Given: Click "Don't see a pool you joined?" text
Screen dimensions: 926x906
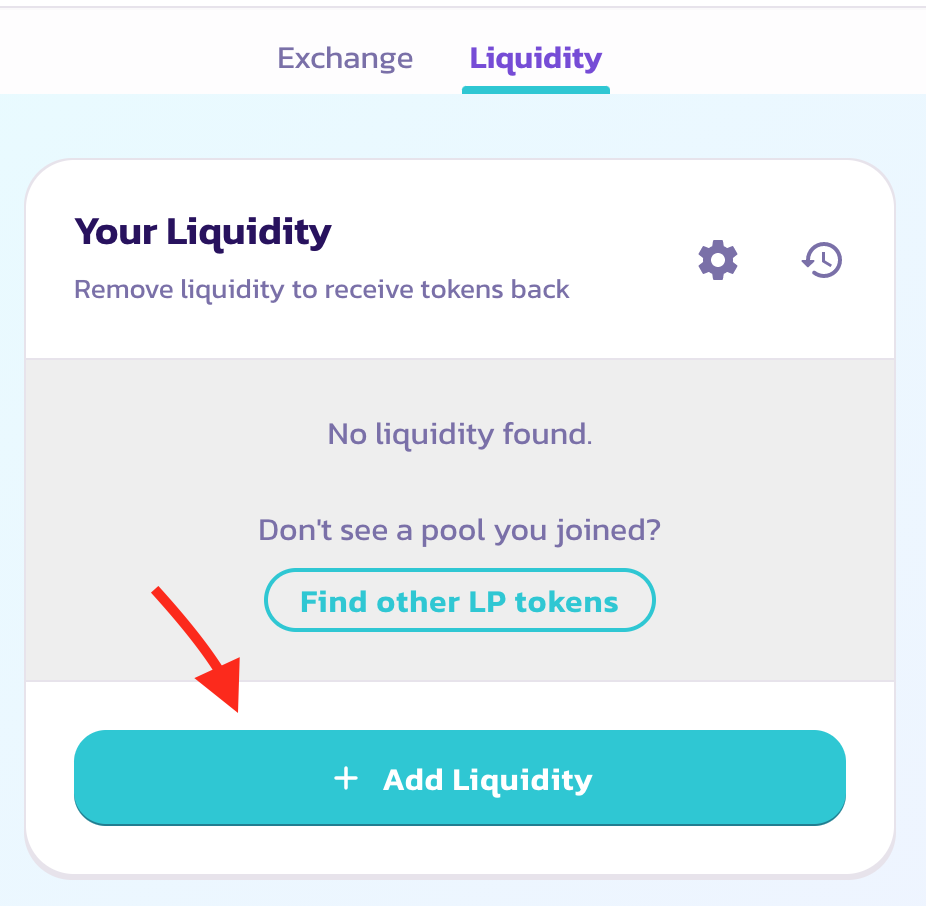Looking at the screenshot, I should [460, 529].
